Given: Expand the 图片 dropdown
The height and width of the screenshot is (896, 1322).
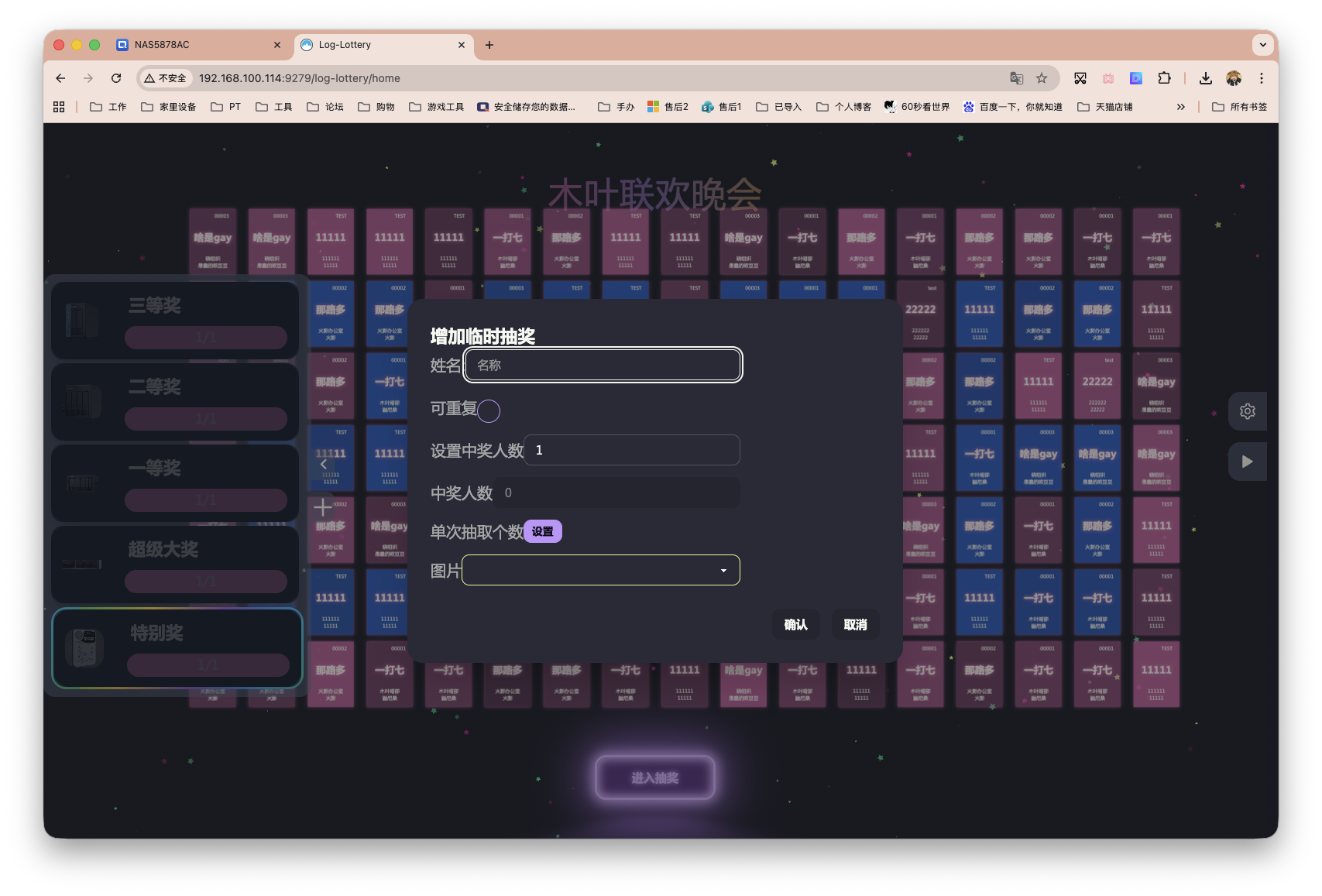Looking at the screenshot, I should (x=601, y=571).
